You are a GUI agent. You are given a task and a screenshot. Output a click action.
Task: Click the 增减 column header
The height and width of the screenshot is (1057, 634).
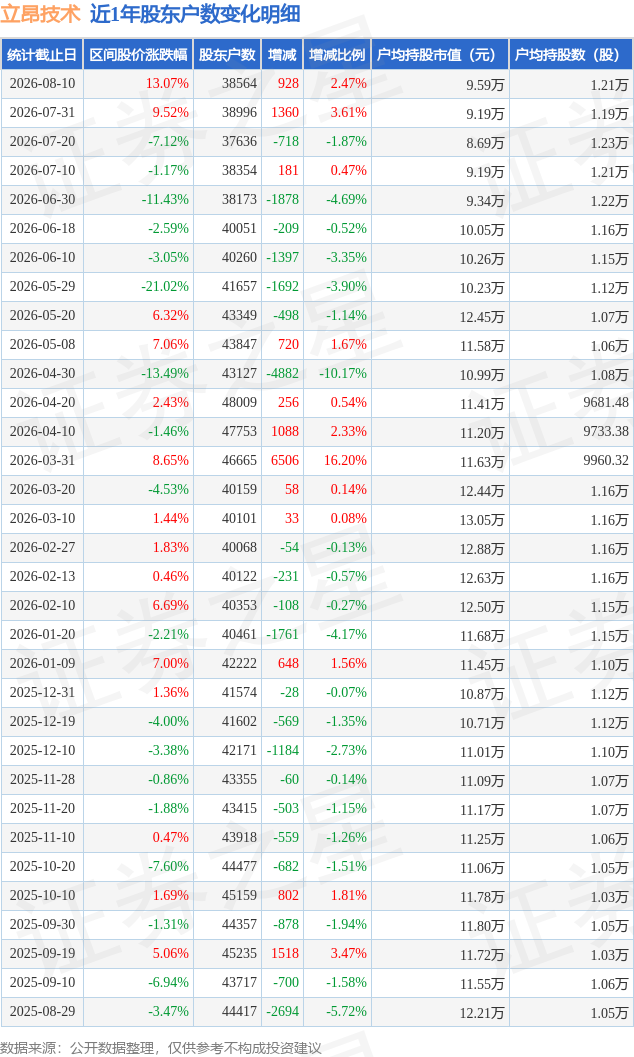tap(282, 55)
